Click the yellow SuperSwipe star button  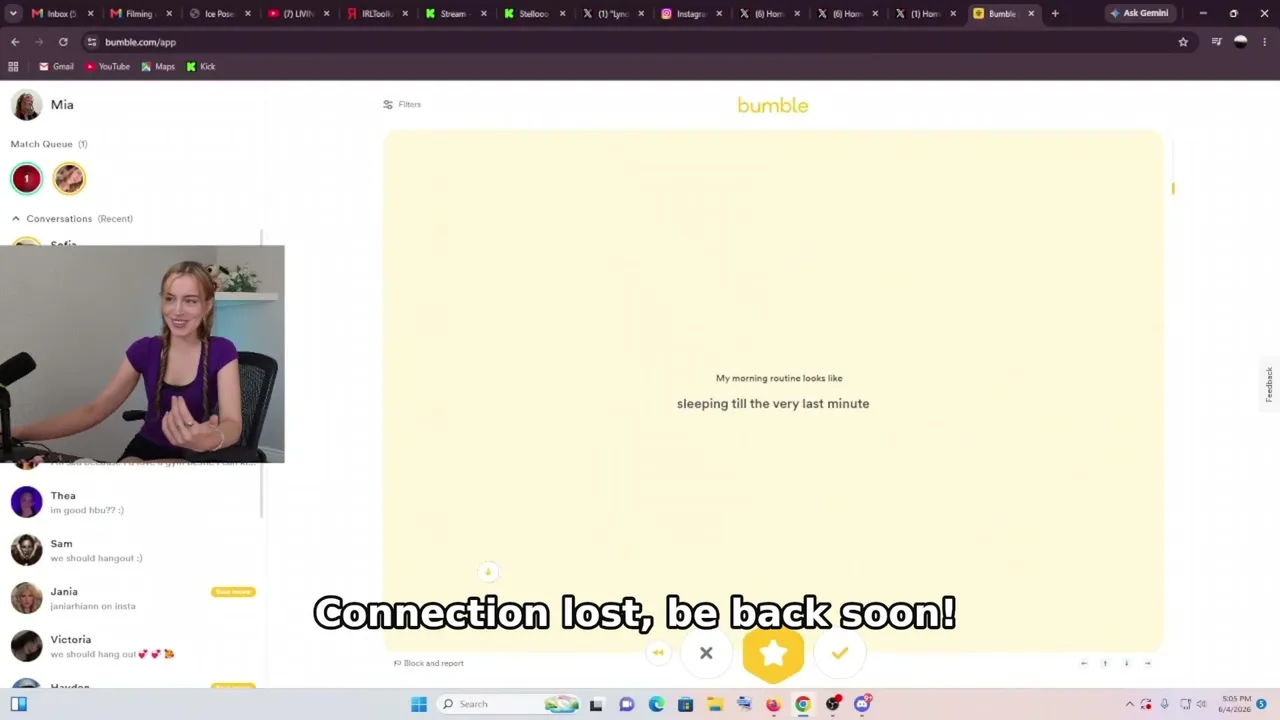click(773, 654)
